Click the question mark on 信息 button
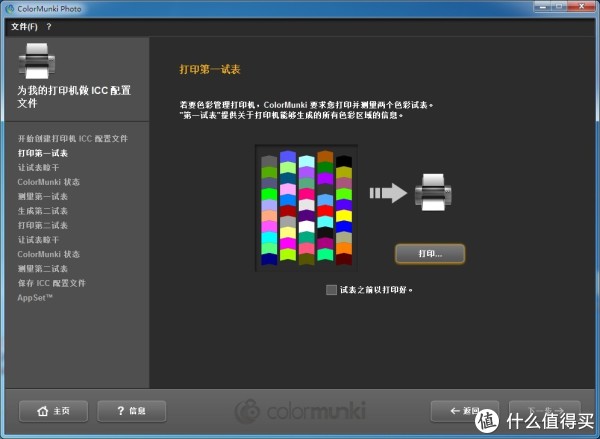Image resolution: width=600 pixels, height=439 pixels. (121, 411)
